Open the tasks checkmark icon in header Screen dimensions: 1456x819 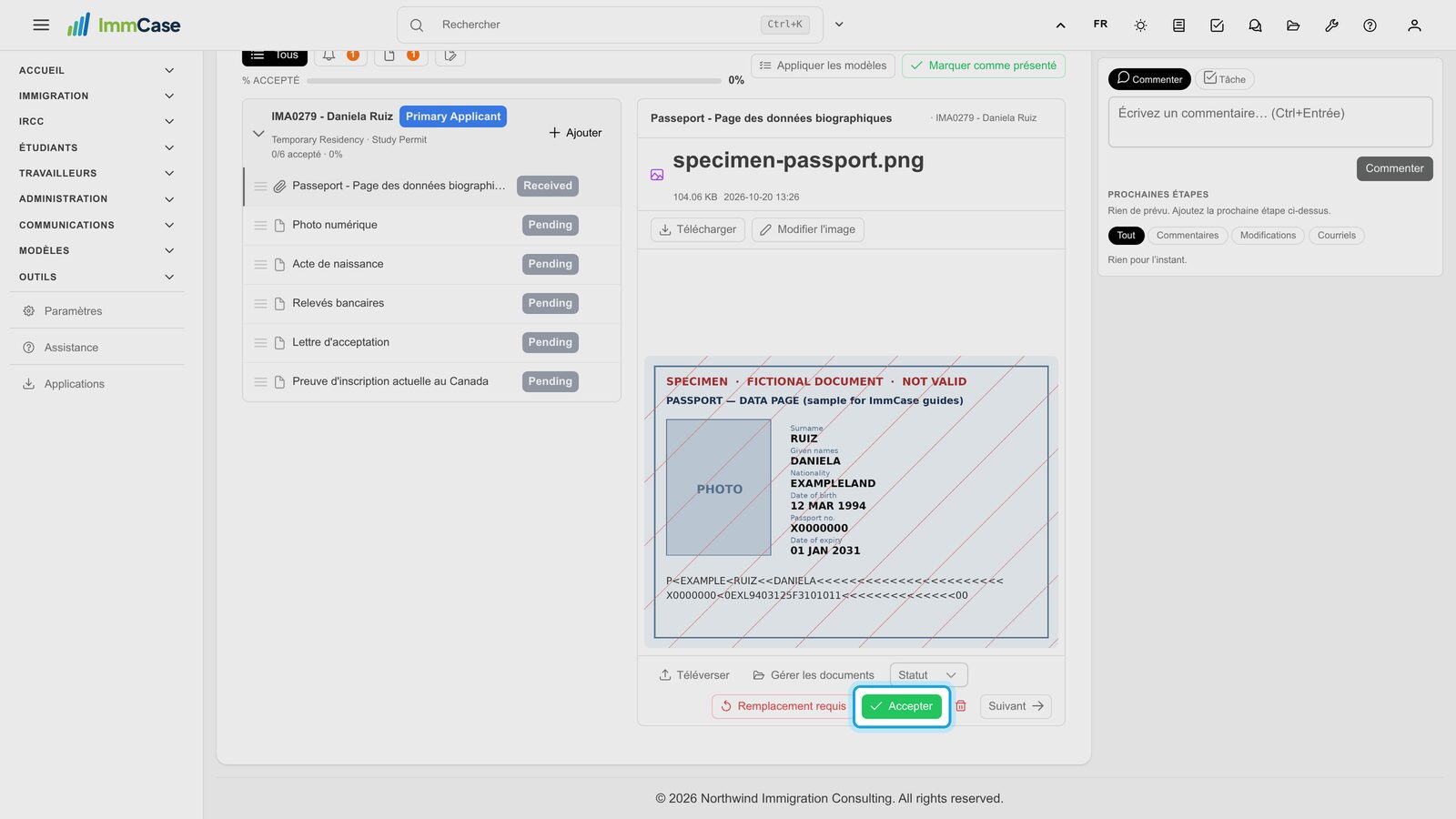[1217, 25]
